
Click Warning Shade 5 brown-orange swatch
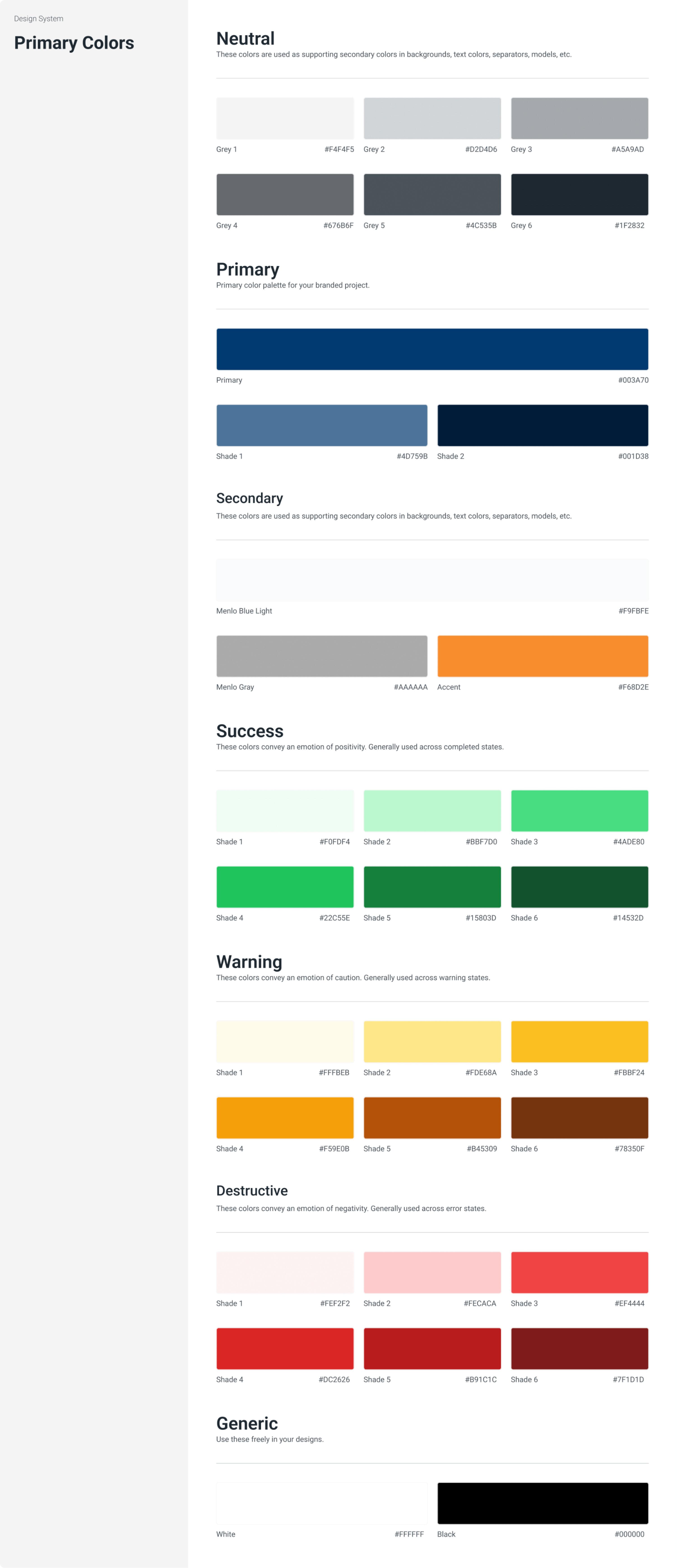tap(432, 1117)
